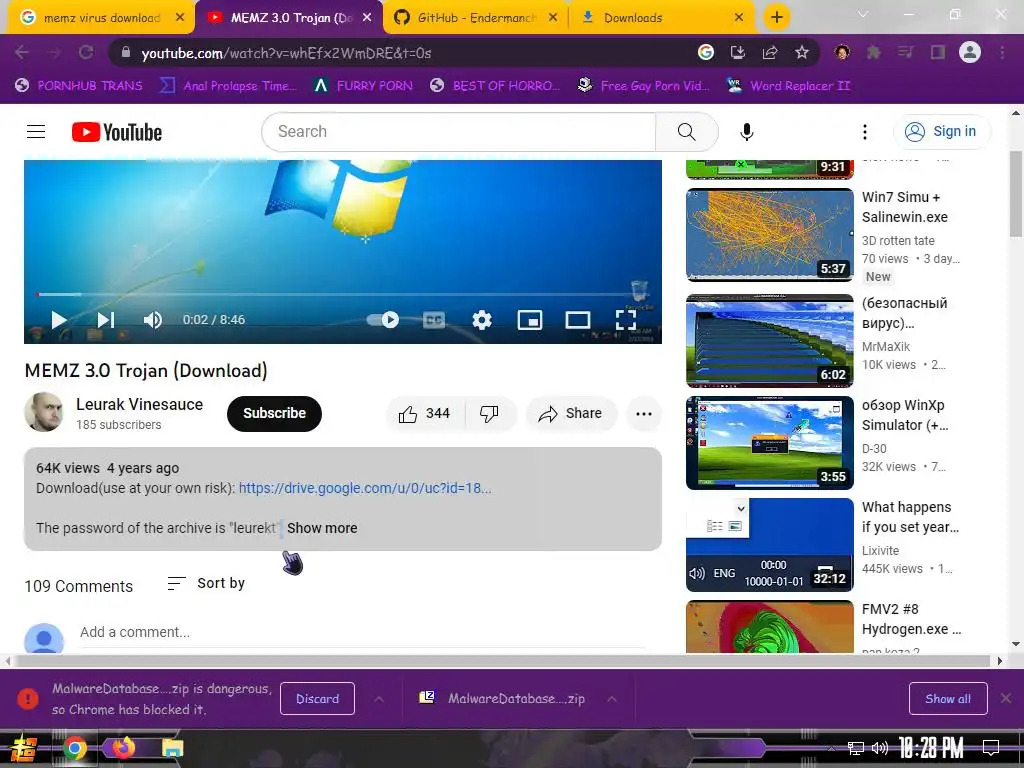
Task: Open Word Replacer II bookmark
Action: pos(788,86)
